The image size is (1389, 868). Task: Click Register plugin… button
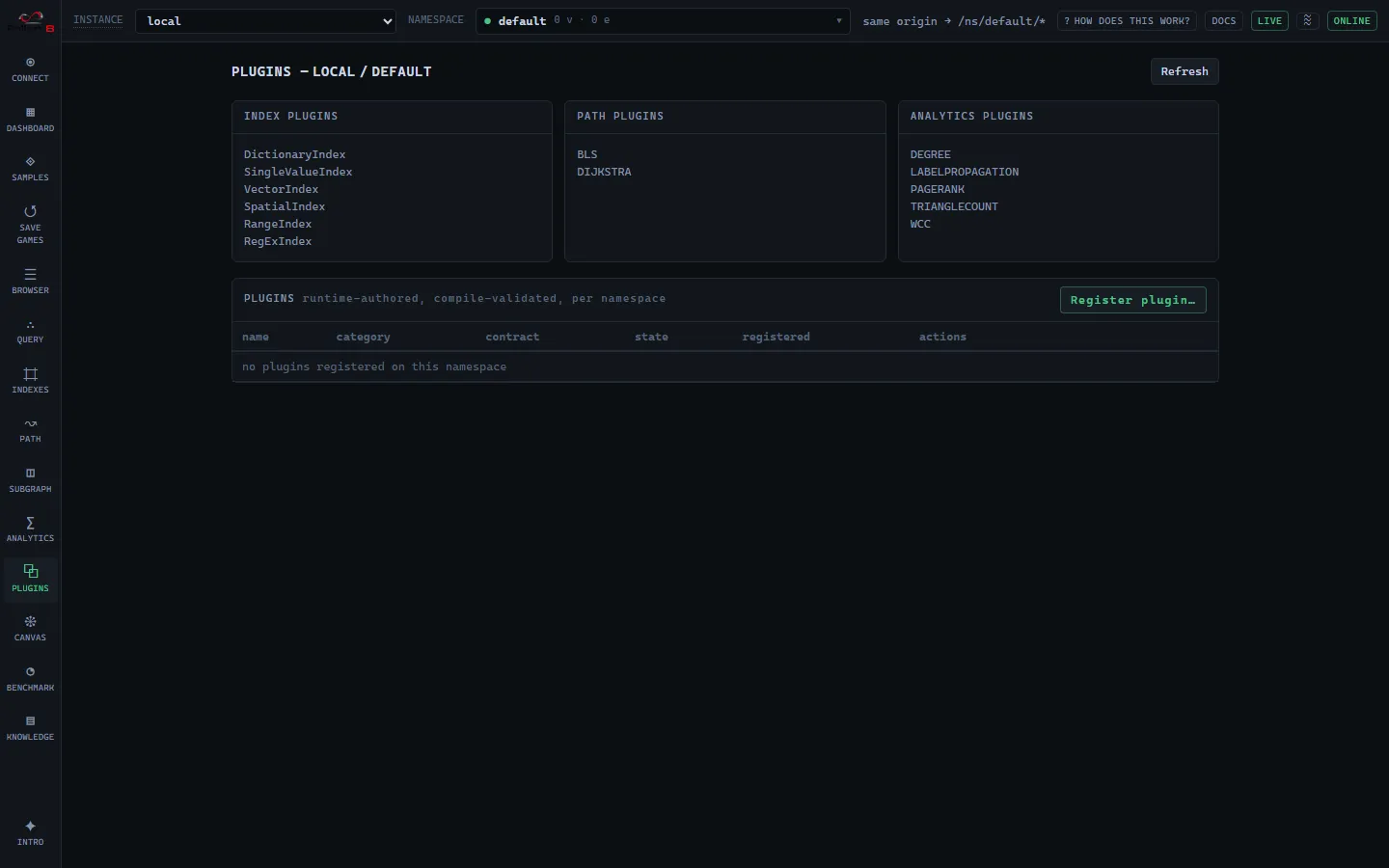point(1132,300)
